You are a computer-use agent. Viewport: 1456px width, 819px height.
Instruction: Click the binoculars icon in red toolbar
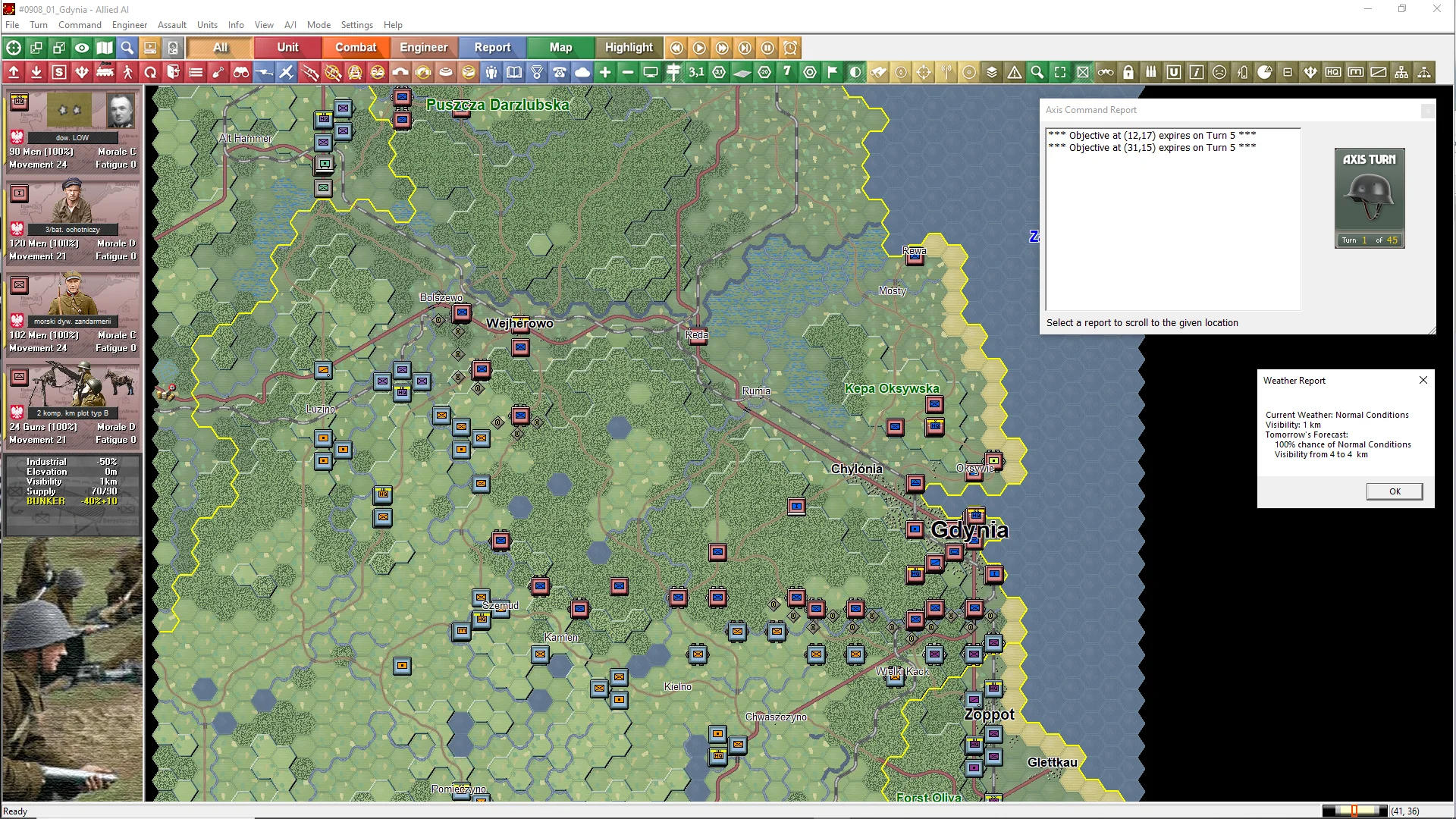[x=241, y=73]
